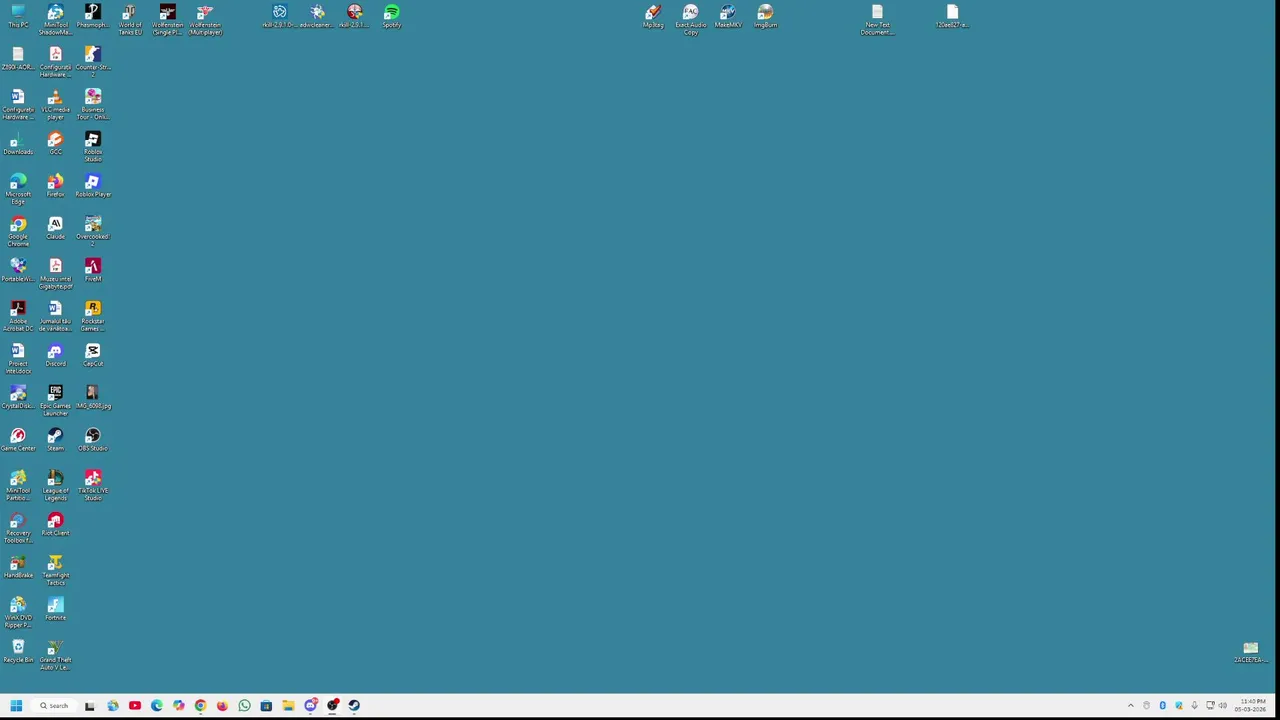The image size is (1280, 720).
Task: Open GCC desktop shortcut
Action: [x=55, y=144]
